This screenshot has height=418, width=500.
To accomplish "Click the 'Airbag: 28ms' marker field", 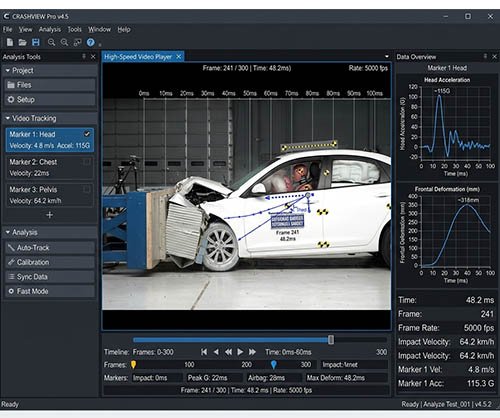I will point(274,378).
